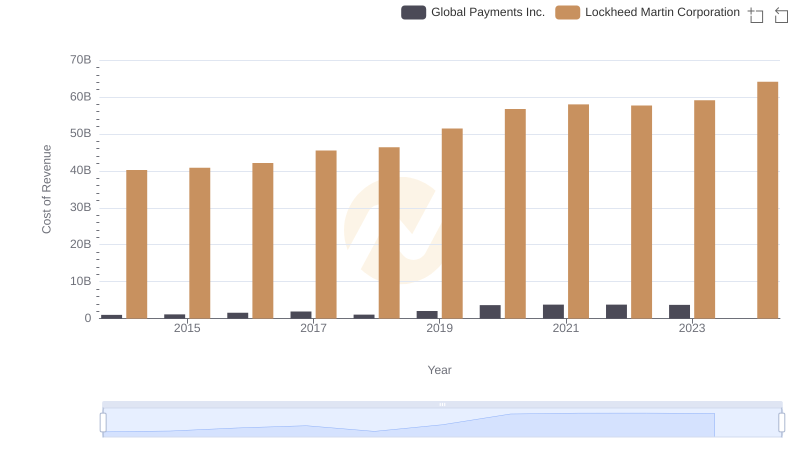Click the 50B y-axis label
Image resolution: width=800 pixels, height=461 pixels.
(x=81, y=133)
